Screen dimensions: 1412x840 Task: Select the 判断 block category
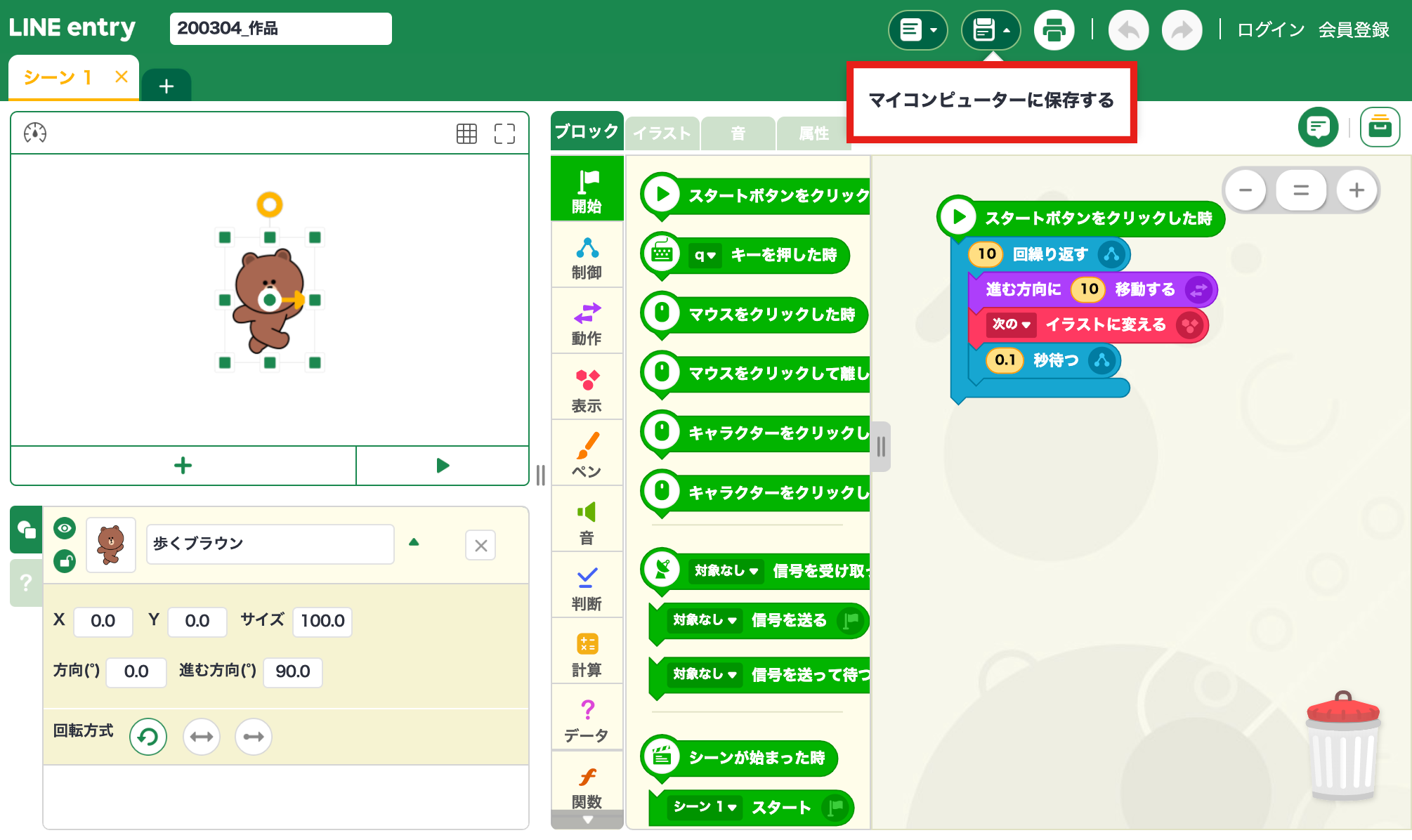coord(587,586)
